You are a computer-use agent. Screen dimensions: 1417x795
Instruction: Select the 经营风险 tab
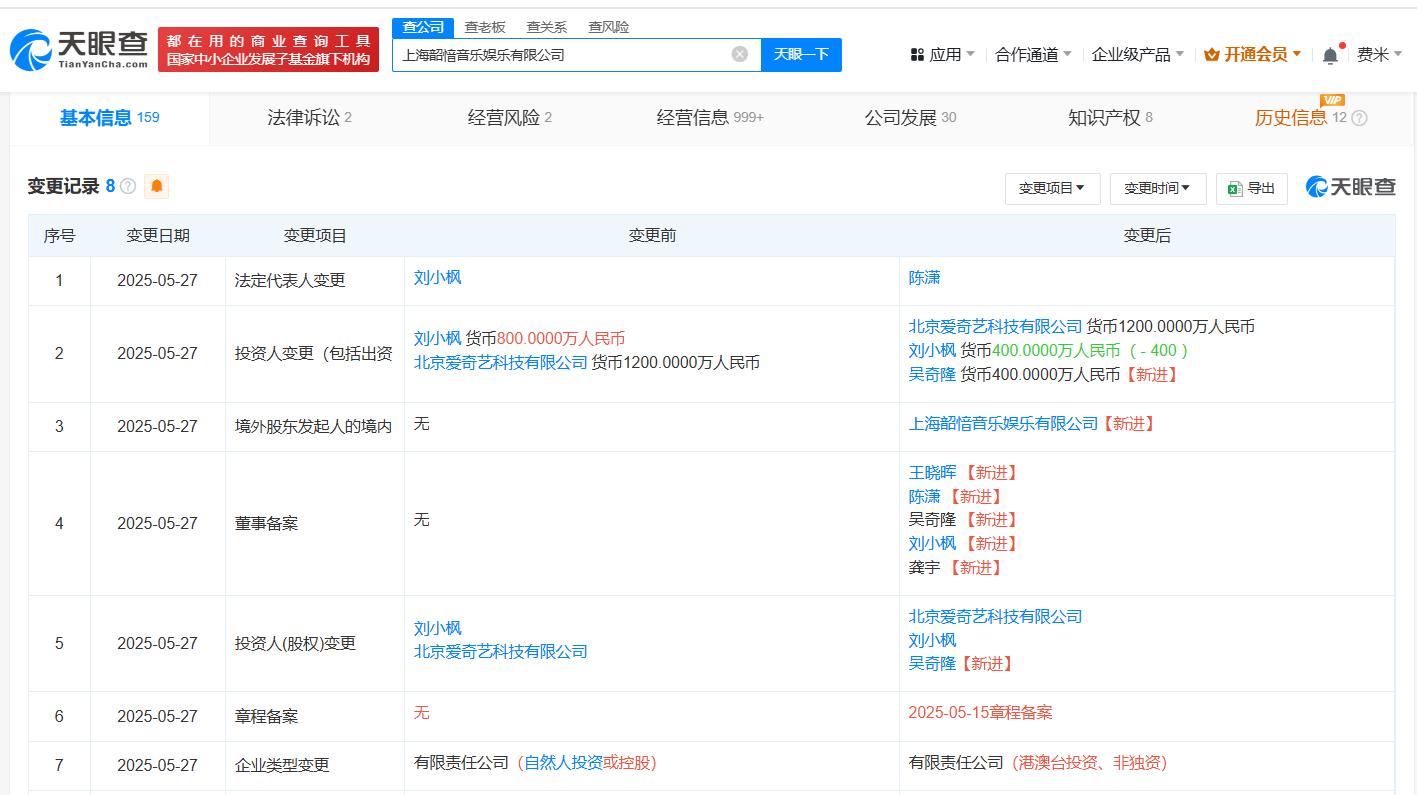point(510,118)
